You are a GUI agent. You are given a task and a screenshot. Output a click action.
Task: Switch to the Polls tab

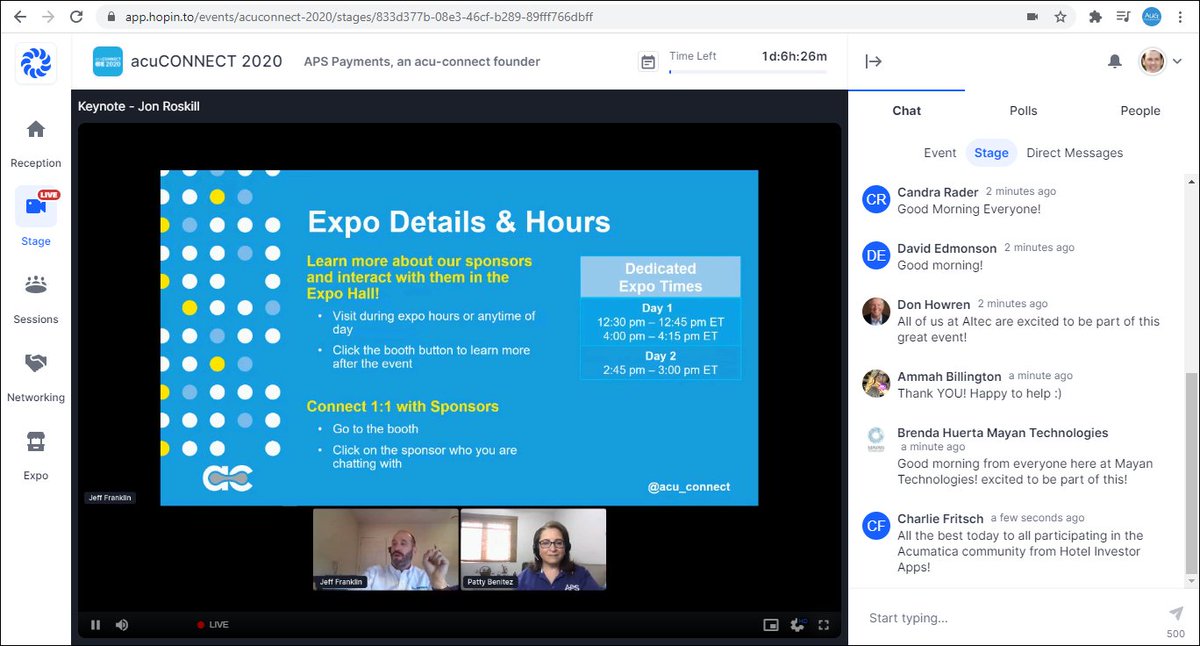[1023, 111]
